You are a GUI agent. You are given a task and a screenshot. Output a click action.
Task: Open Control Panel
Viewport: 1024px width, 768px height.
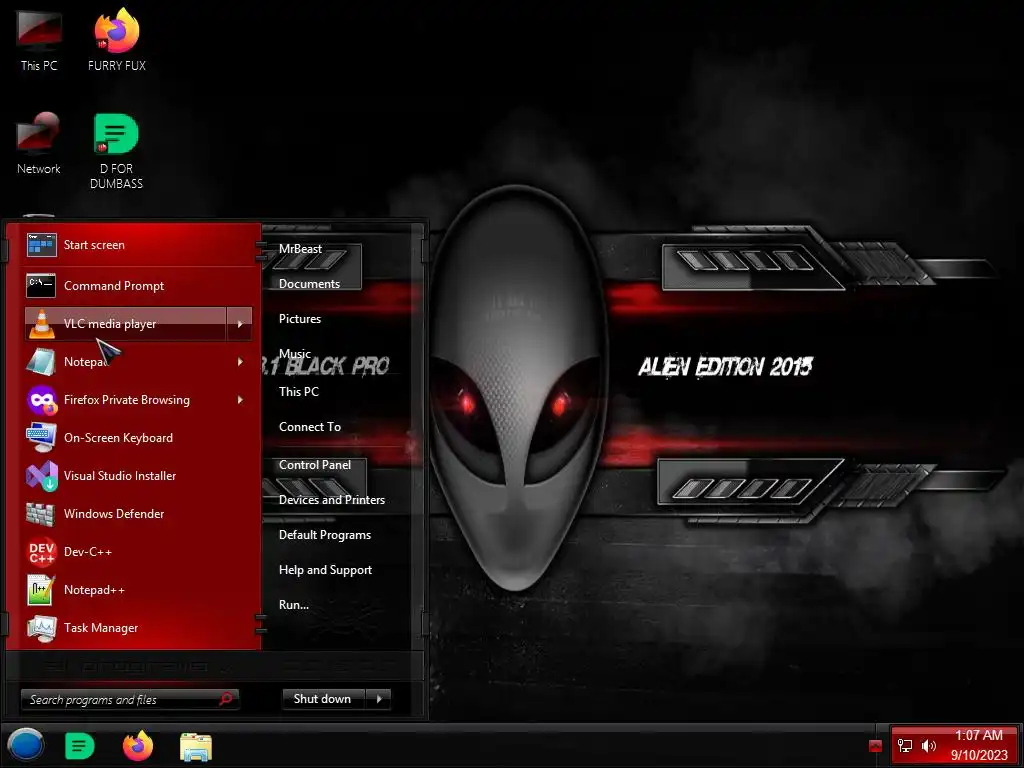315,465
